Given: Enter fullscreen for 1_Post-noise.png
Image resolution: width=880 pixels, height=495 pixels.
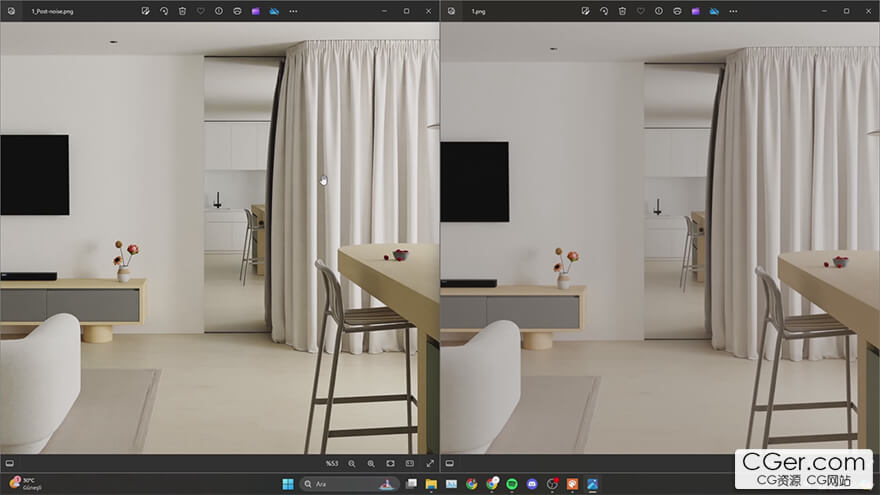Looking at the screenshot, I should click(x=430, y=464).
